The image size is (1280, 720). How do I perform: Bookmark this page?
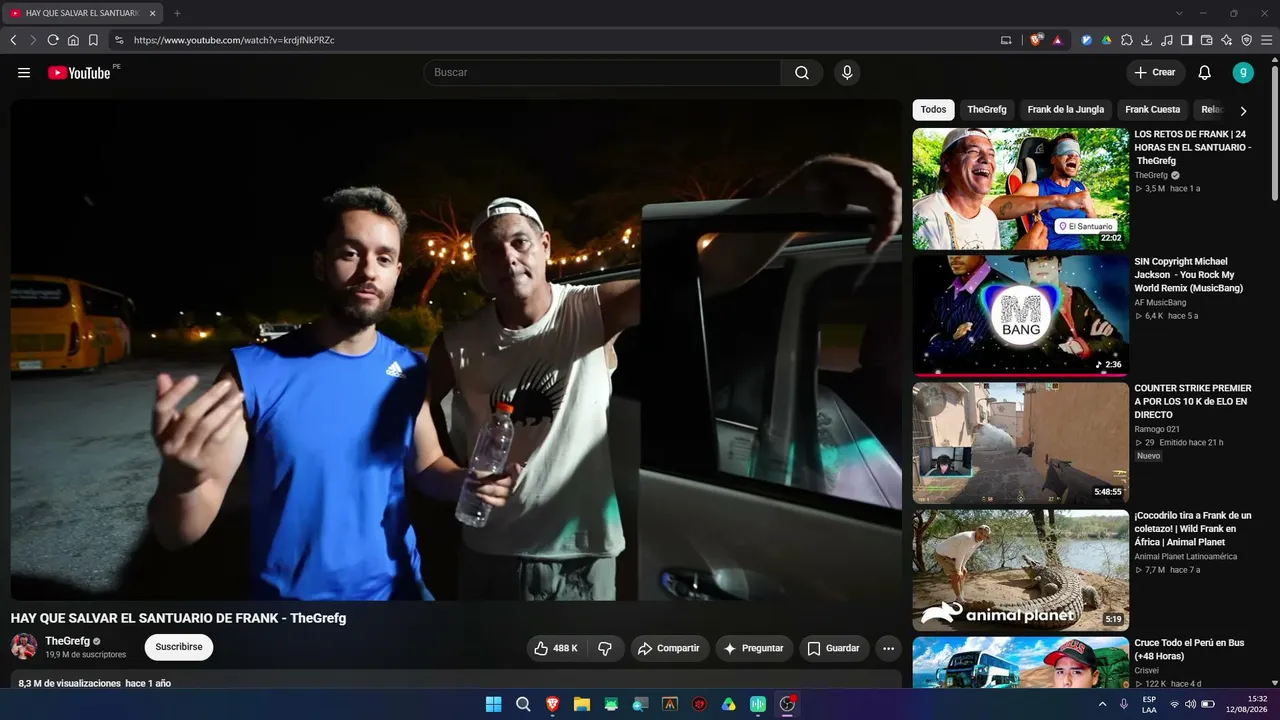click(93, 40)
